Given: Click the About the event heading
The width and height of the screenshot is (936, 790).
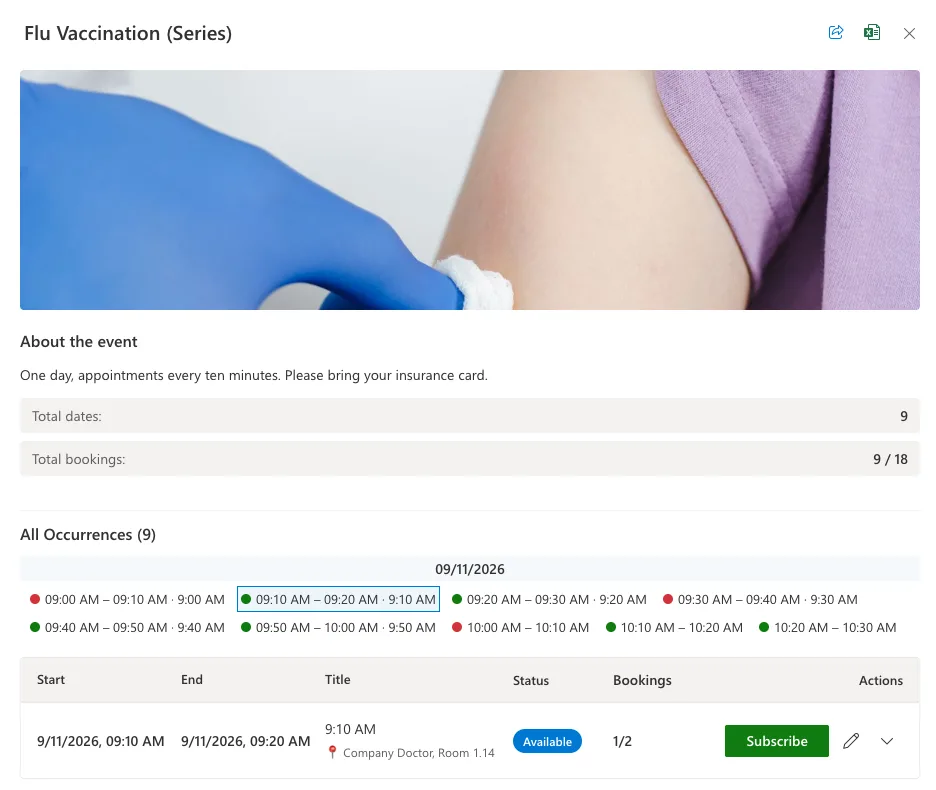Looking at the screenshot, I should 79,342.
